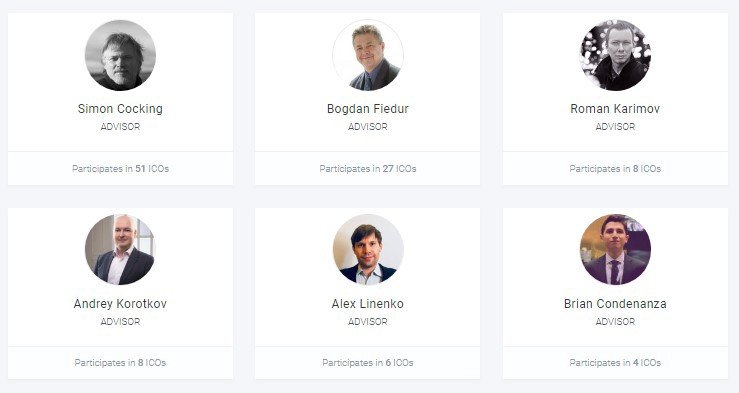Viewport: 739px width, 393px height.
Task: View Andrey Korotkov's 8 ICOs participation
Action: (x=120, y=363)
